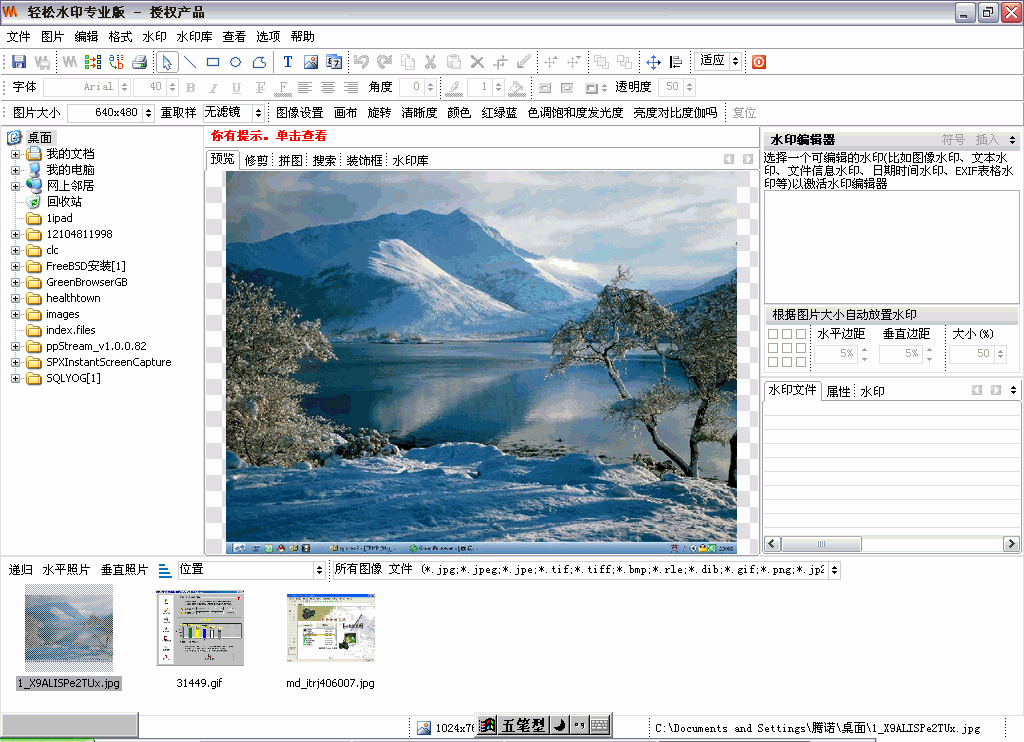Select the Line drawing tool
The height and width of the screenshot is (742, 1024).
190,62
